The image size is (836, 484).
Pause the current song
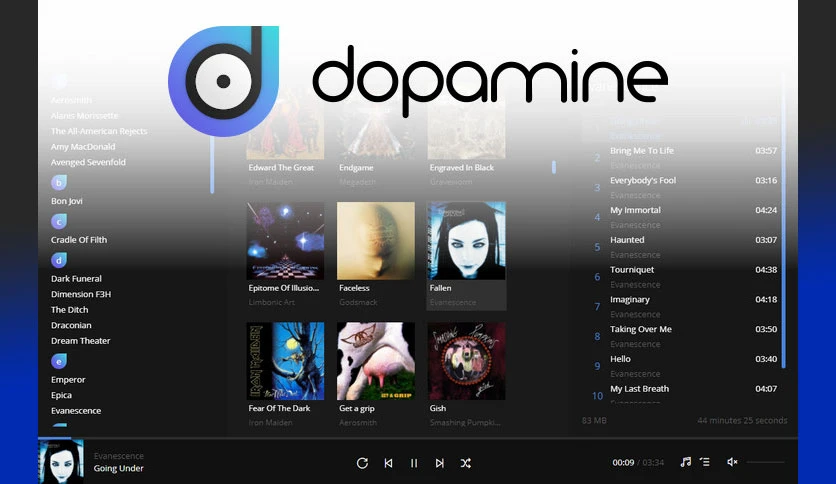(x=414, y=463)
